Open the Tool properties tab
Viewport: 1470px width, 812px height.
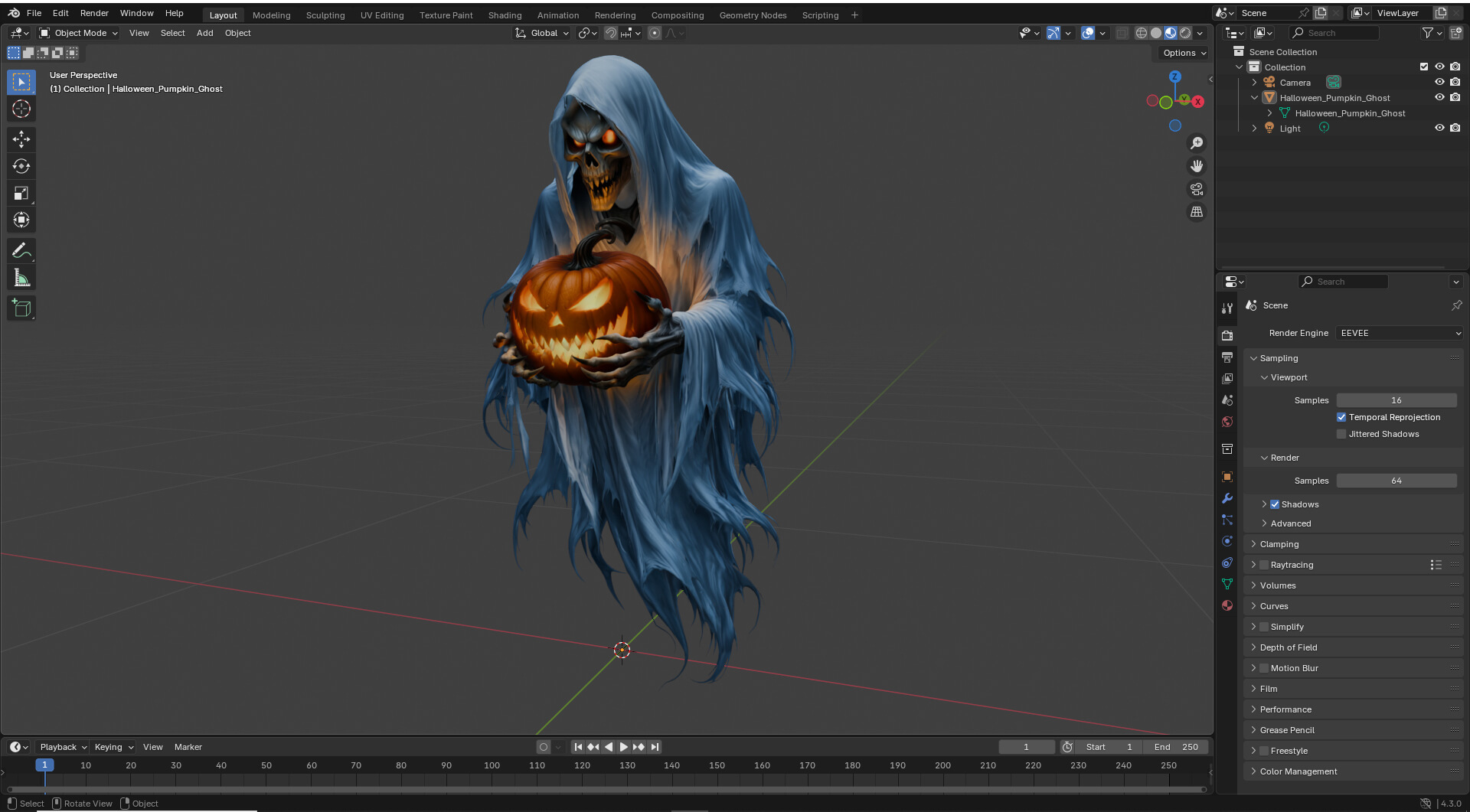click(x=1227, y=308)
